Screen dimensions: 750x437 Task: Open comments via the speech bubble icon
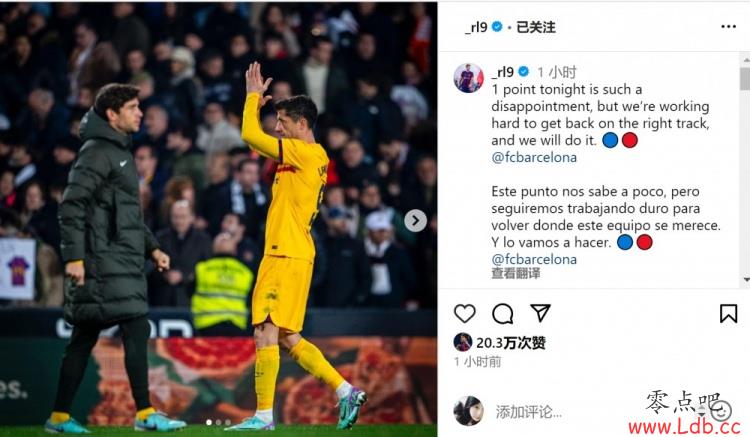tap(503, 314)
